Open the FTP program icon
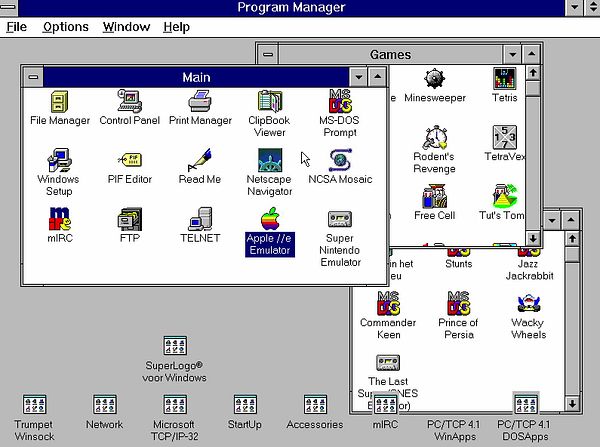The image size is (600, 447). [129, 219]
